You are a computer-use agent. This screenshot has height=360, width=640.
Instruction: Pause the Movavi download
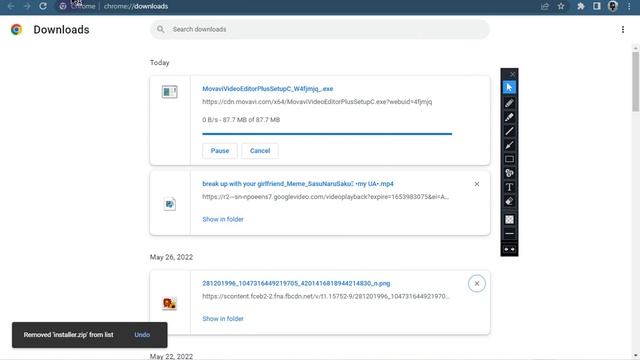coord(220,151)
